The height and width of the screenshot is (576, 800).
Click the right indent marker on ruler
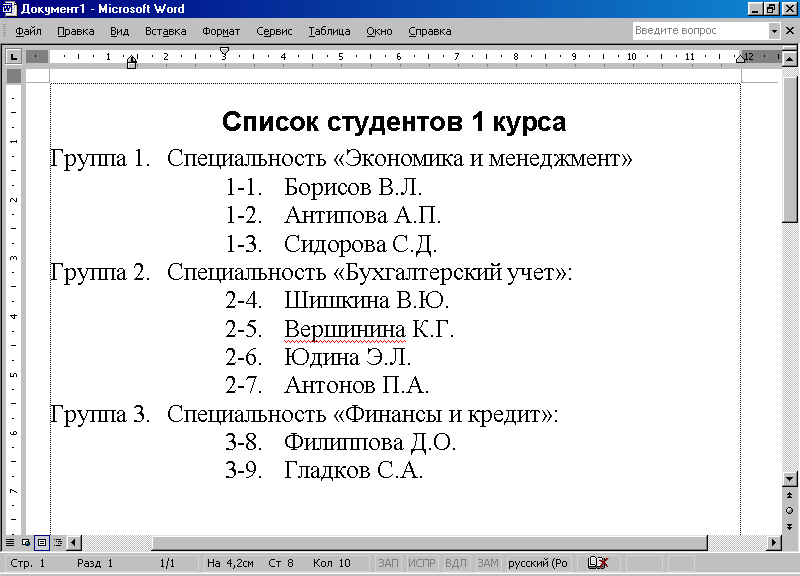point(740,59)
